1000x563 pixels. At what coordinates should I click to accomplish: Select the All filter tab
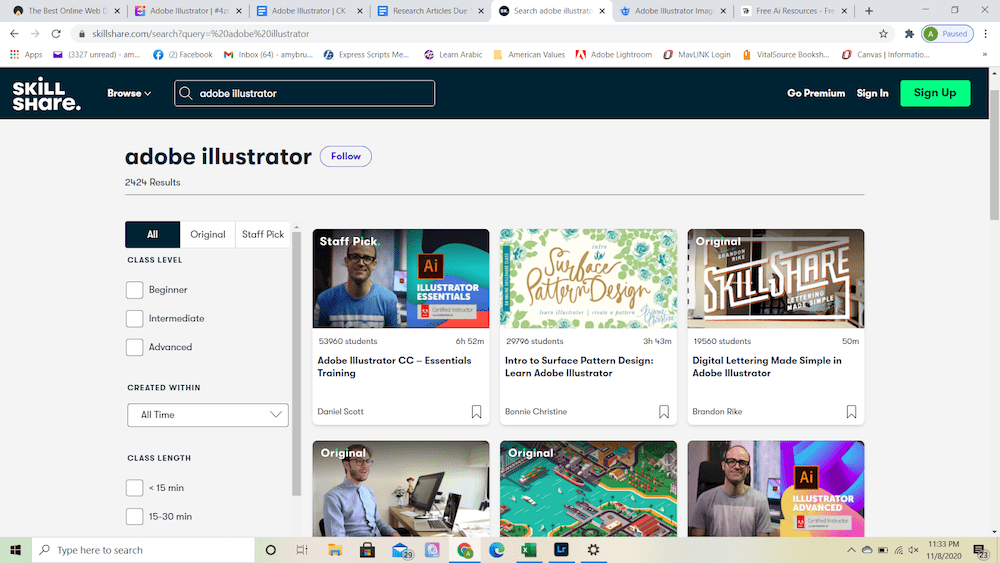point(152,235)
